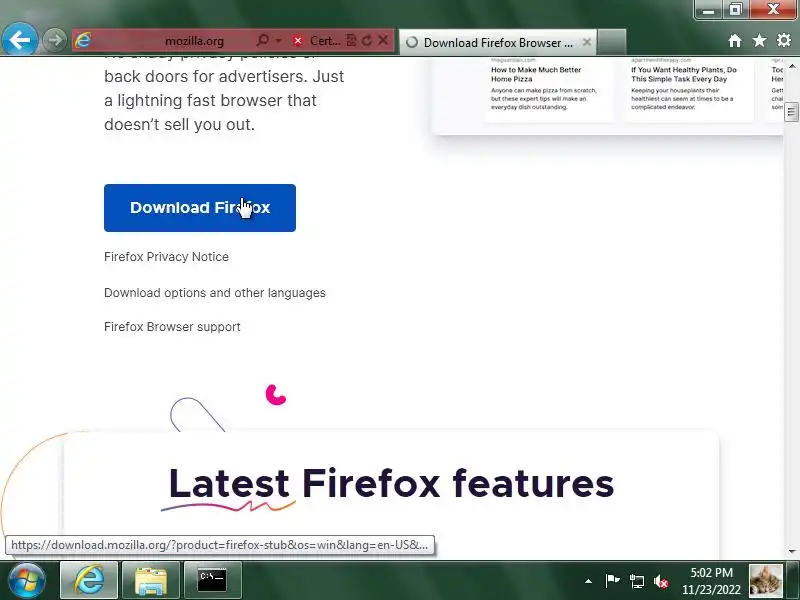Viewport: 800px width, 600px height.
Task: Minimize the Internet Explorer window
Action: (708, 9)
